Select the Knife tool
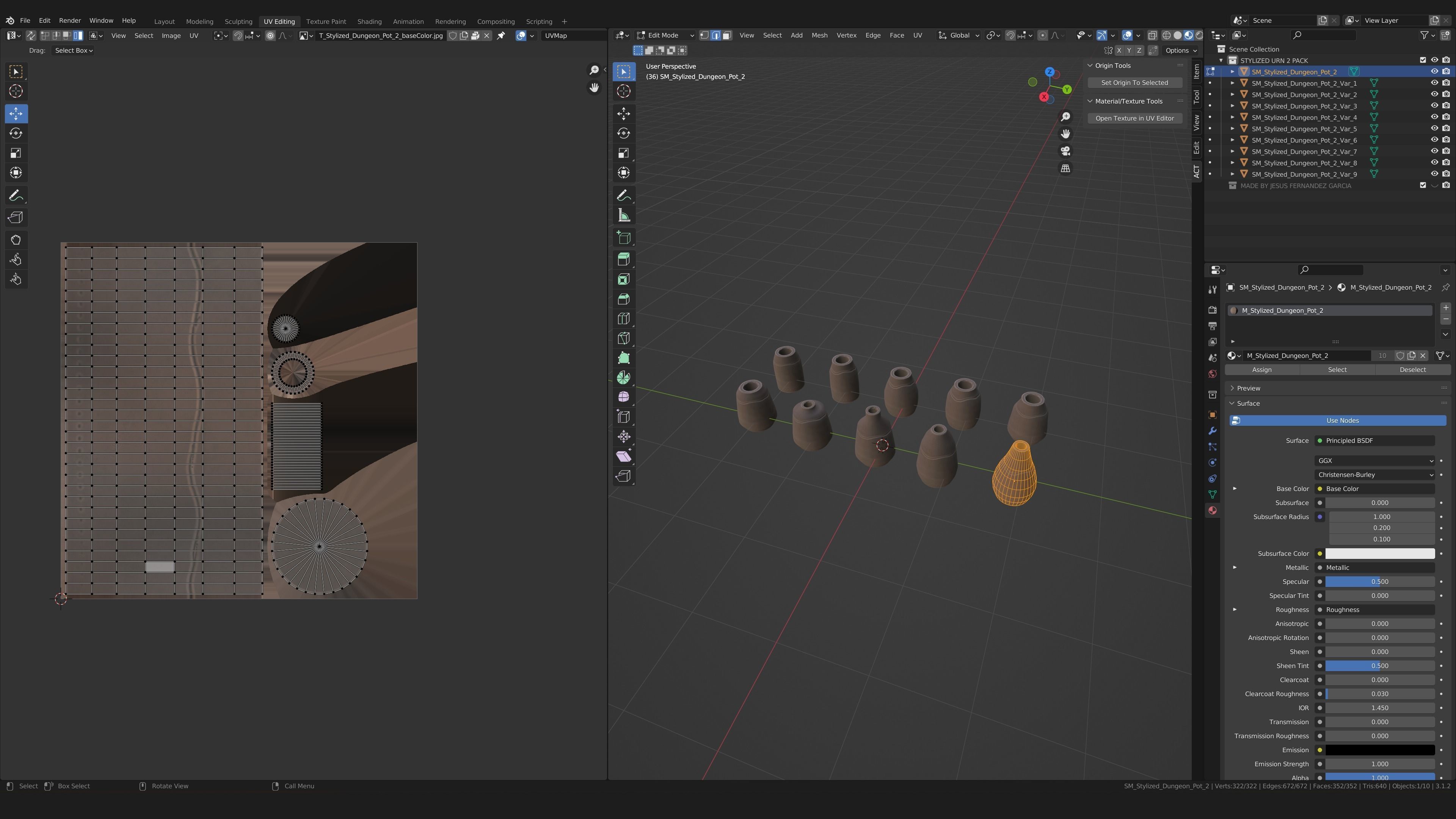This screenshot has height=819, width=1456. (623, 339)
